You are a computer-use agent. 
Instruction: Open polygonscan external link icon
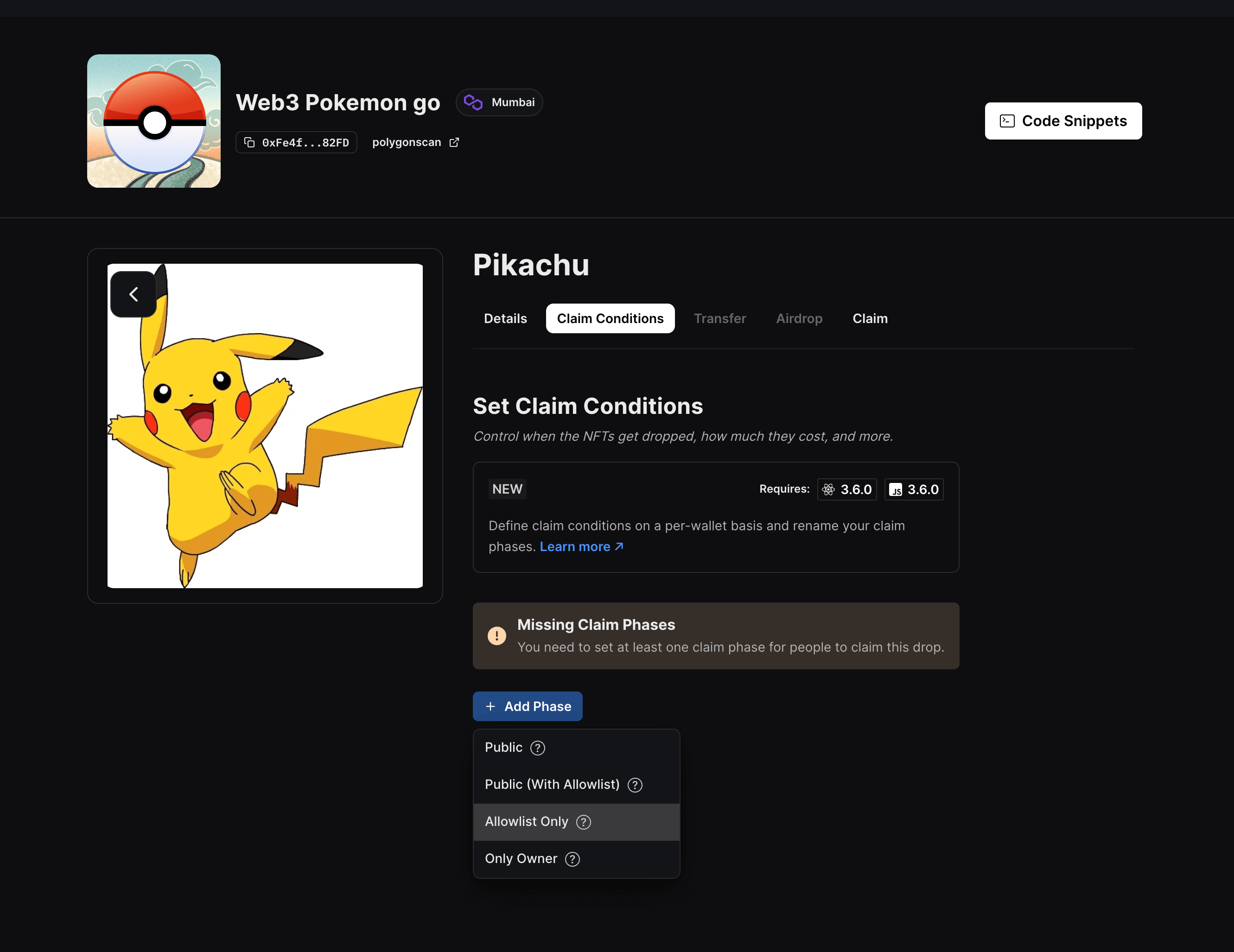pyautogui.click(x=454, y=142)
